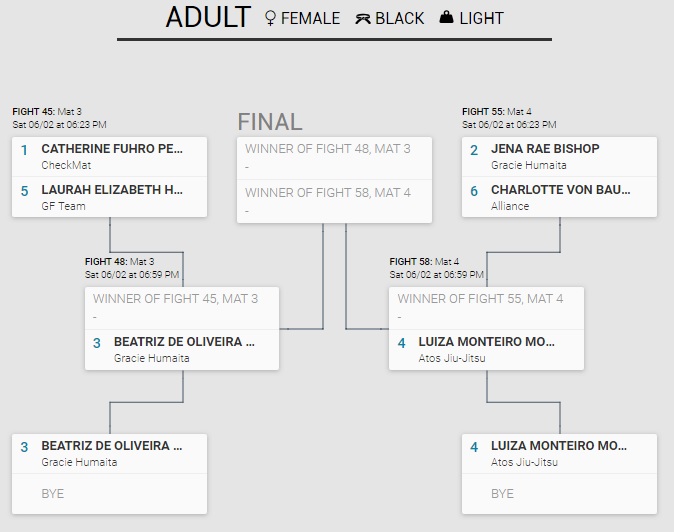674x532 pixels.
Task: Click 'Winner of Fight 58, Mat 4' final slot
Action: [328, 192]
